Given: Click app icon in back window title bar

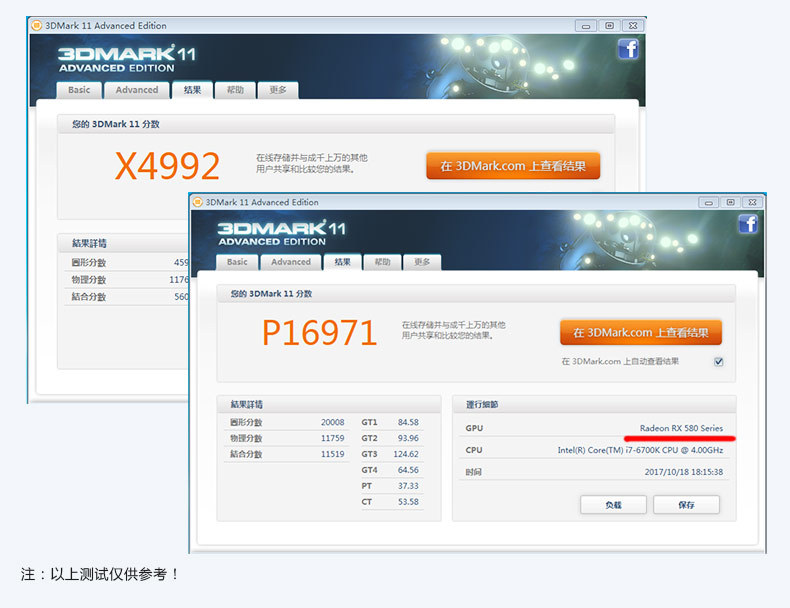Looking at the screenshot, I should [37, 25].
